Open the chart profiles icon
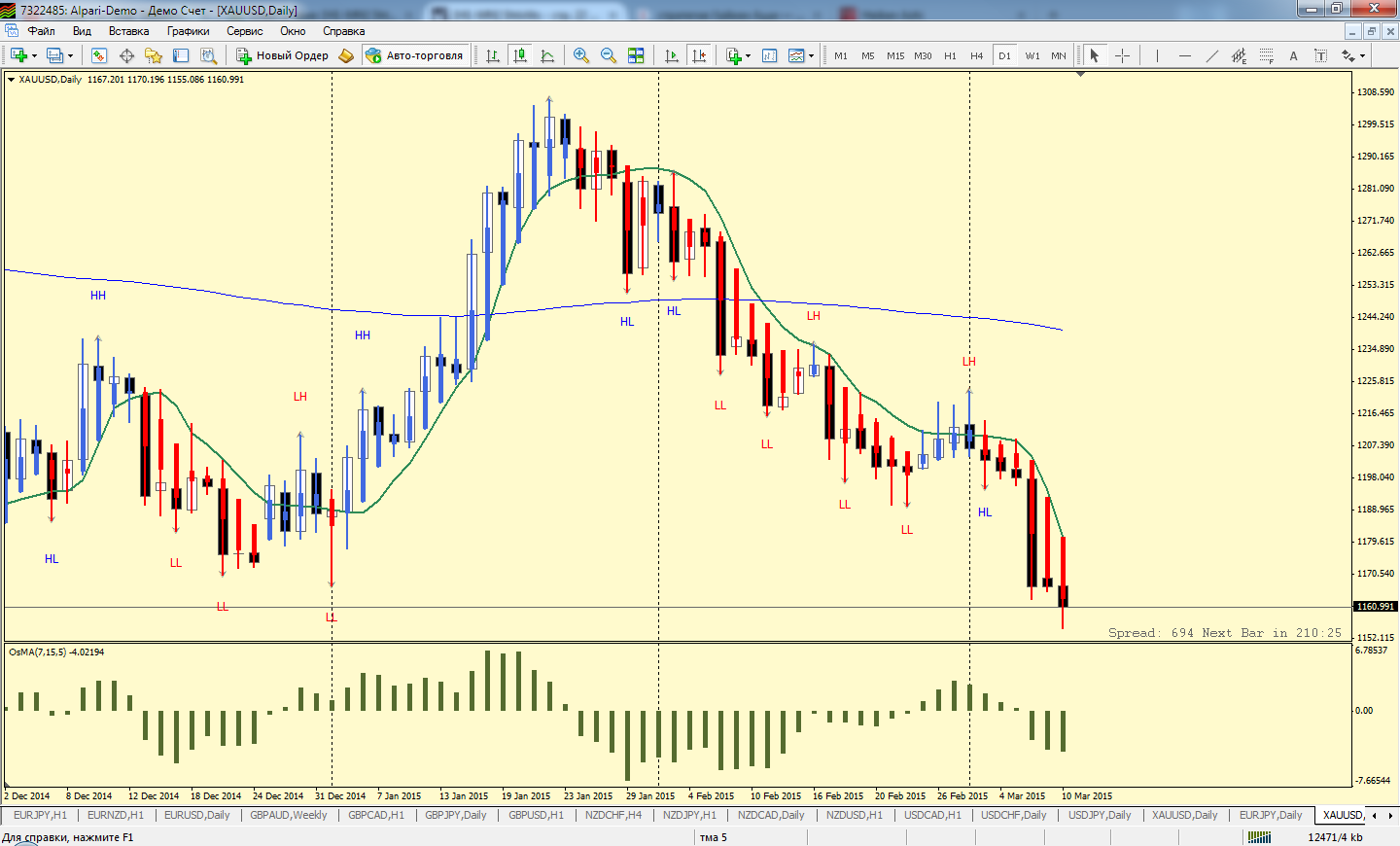 pos(55,55)
